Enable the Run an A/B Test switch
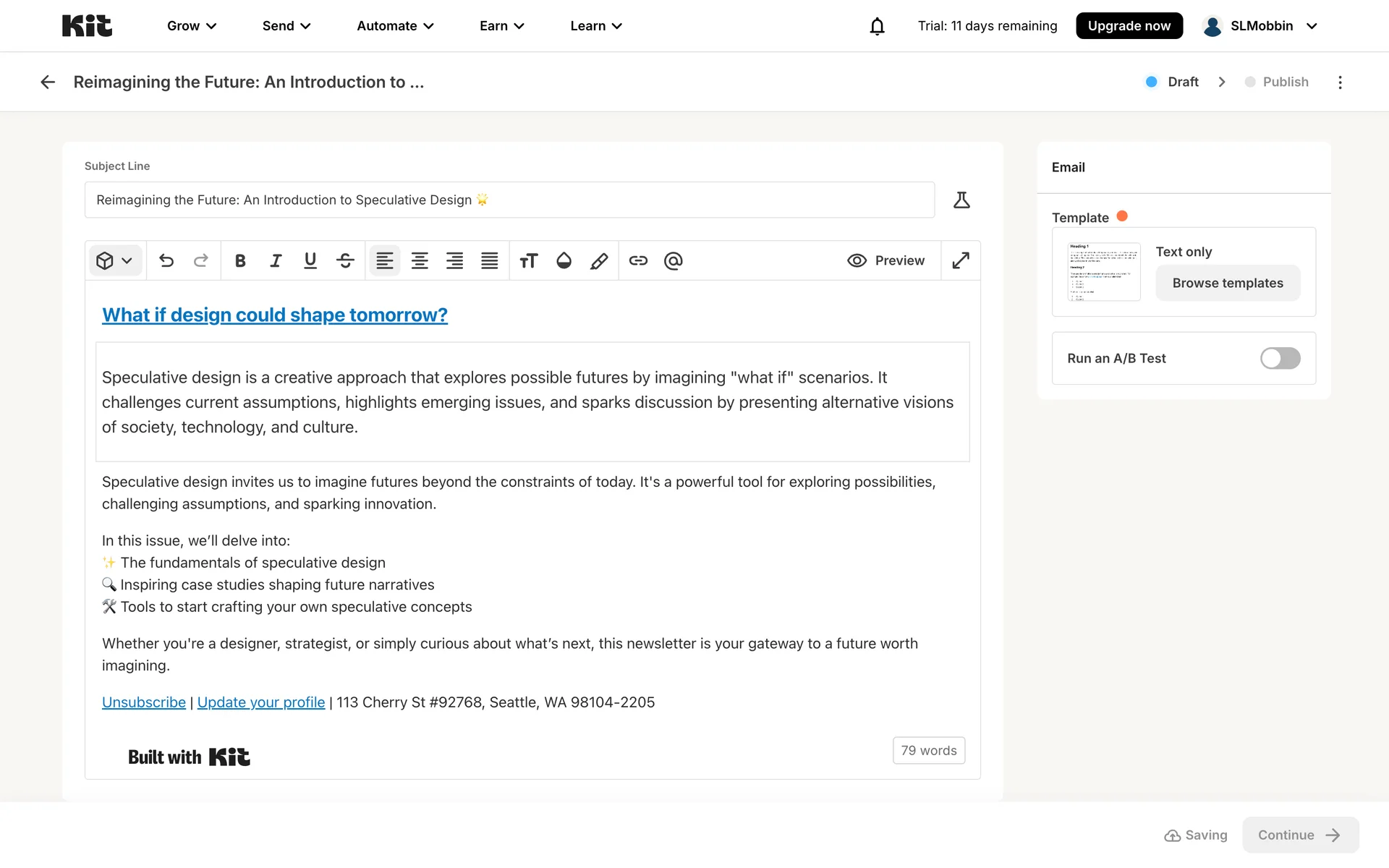This screenshot has height=868, width=1389. (1280, 358)
